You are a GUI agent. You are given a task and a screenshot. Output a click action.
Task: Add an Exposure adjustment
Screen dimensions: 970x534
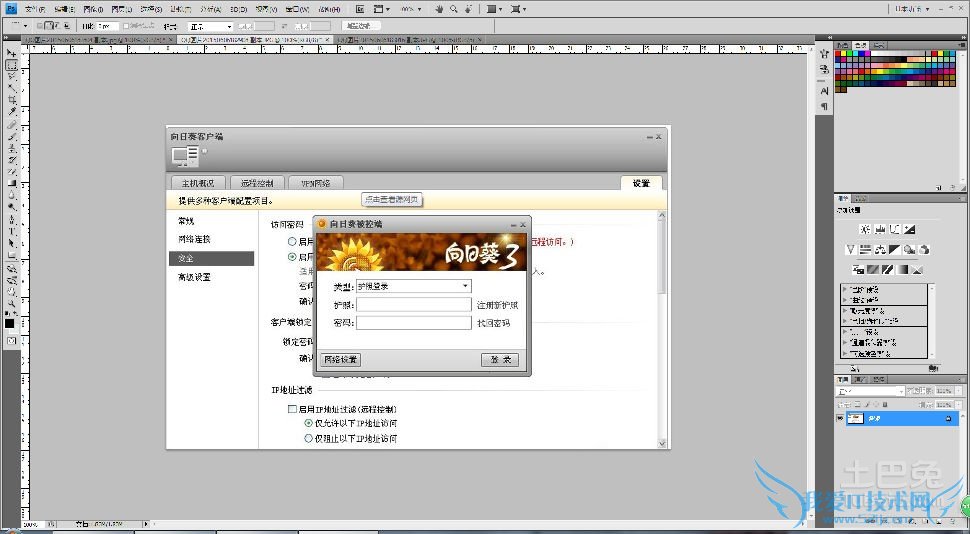[910, 228]
